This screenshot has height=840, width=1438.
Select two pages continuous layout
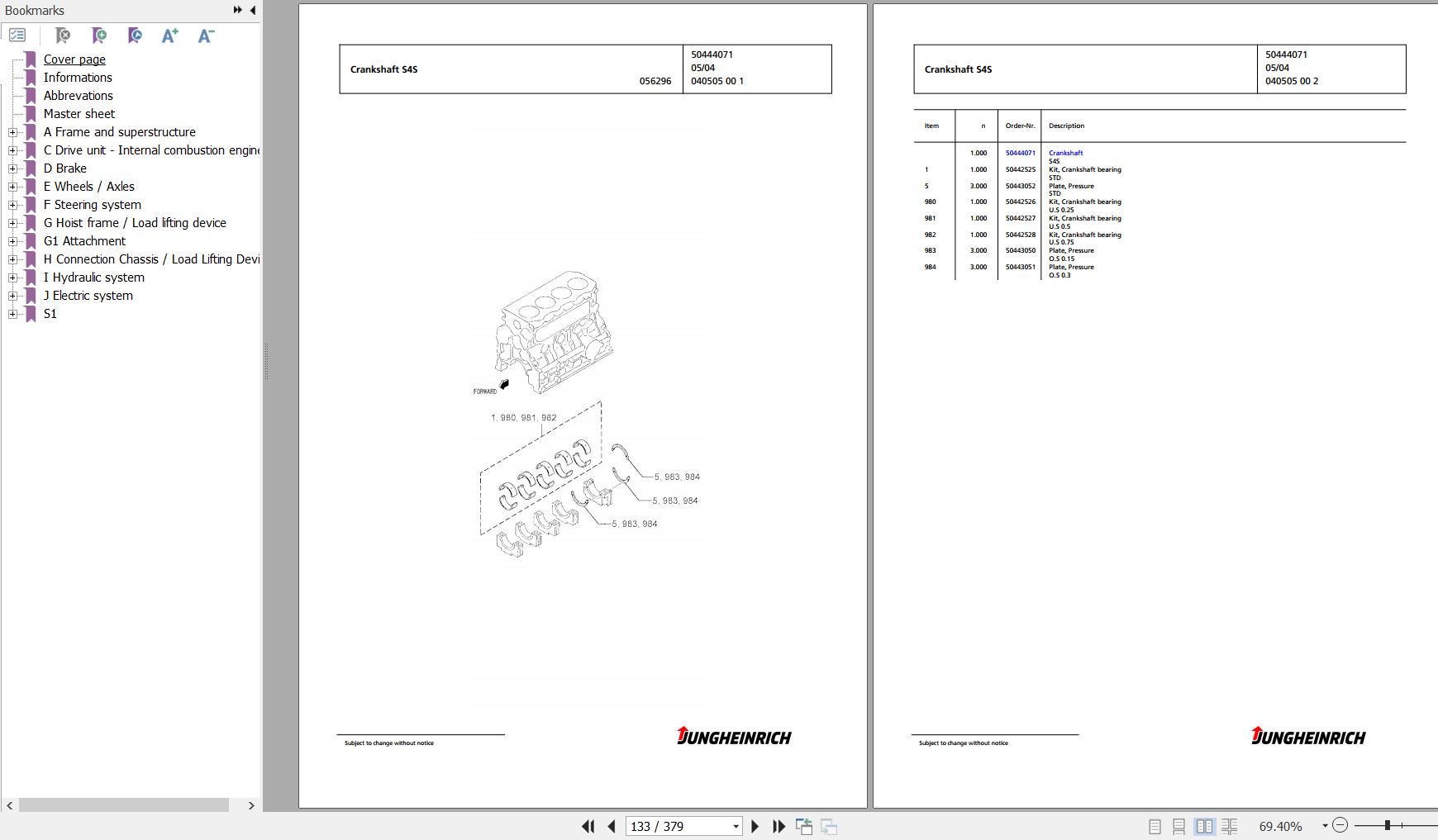pos(1230,826)
